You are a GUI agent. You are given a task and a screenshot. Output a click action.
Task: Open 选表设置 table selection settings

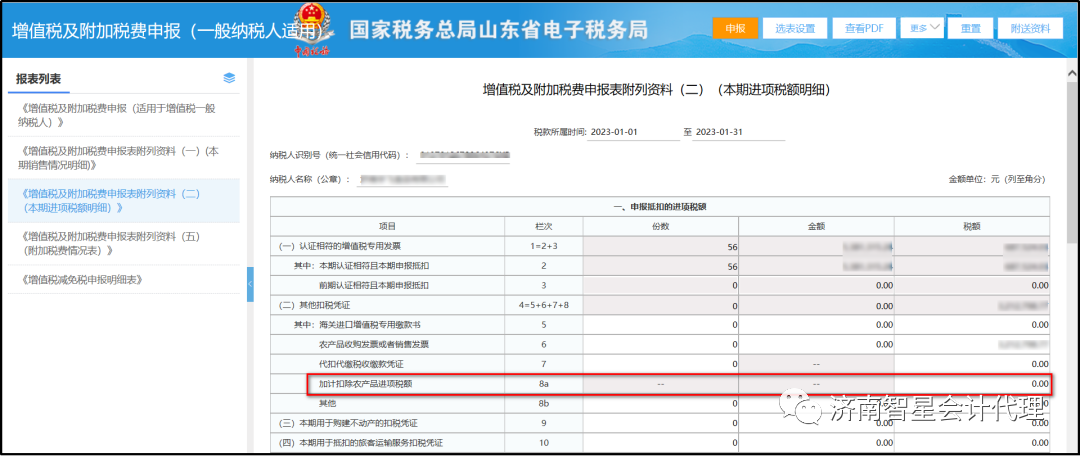pyautogui.click(x=794, y=28)
